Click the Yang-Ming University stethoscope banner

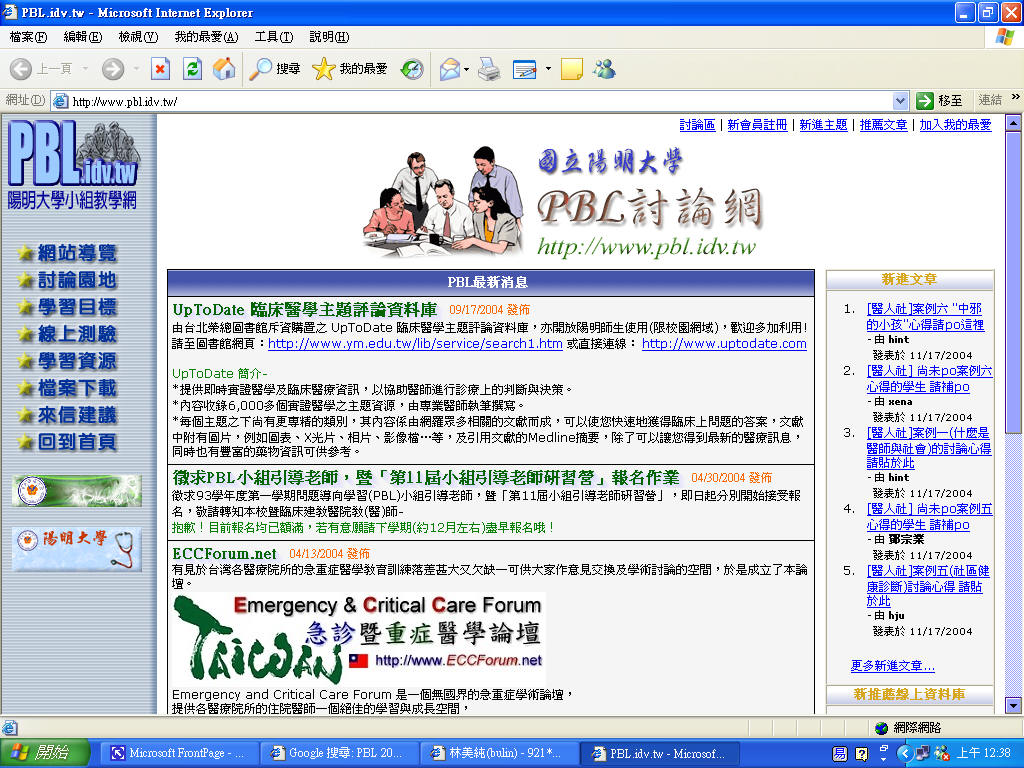[77, 549]
